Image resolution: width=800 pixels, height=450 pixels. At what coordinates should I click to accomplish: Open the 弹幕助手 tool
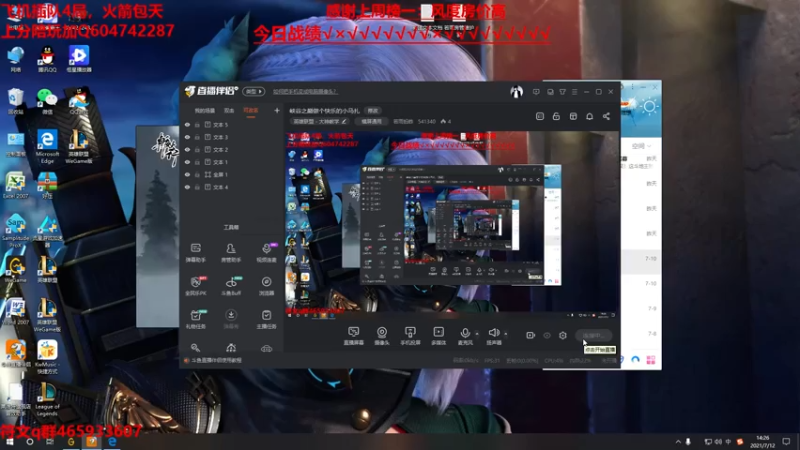pos(195,253)
